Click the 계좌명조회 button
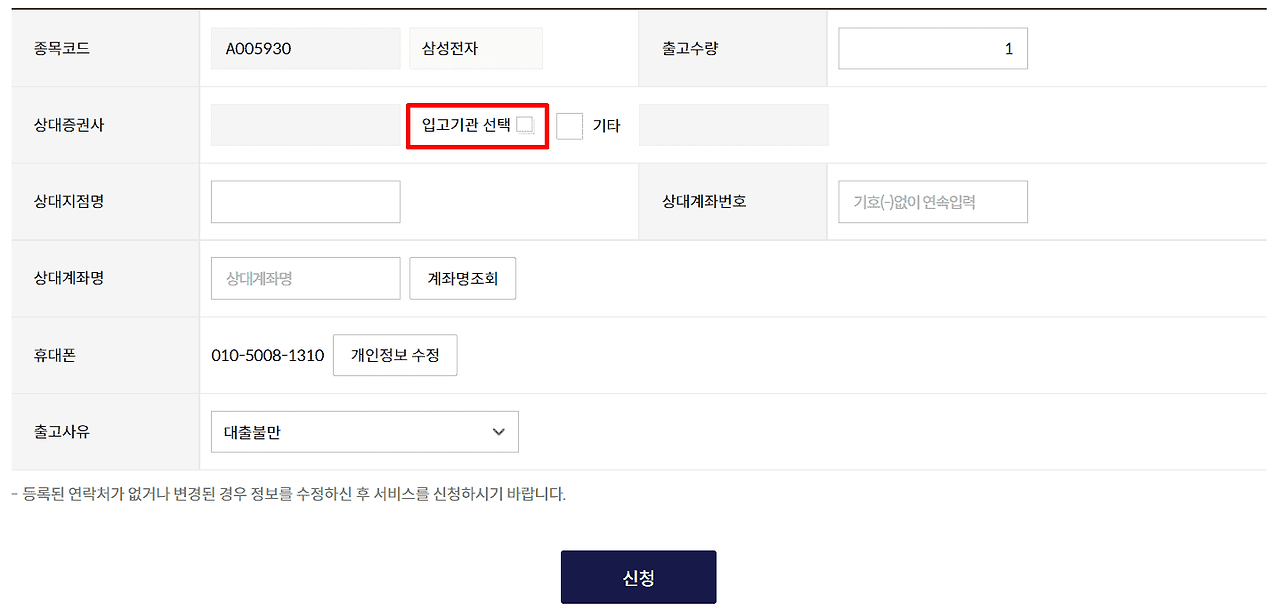 462,279
